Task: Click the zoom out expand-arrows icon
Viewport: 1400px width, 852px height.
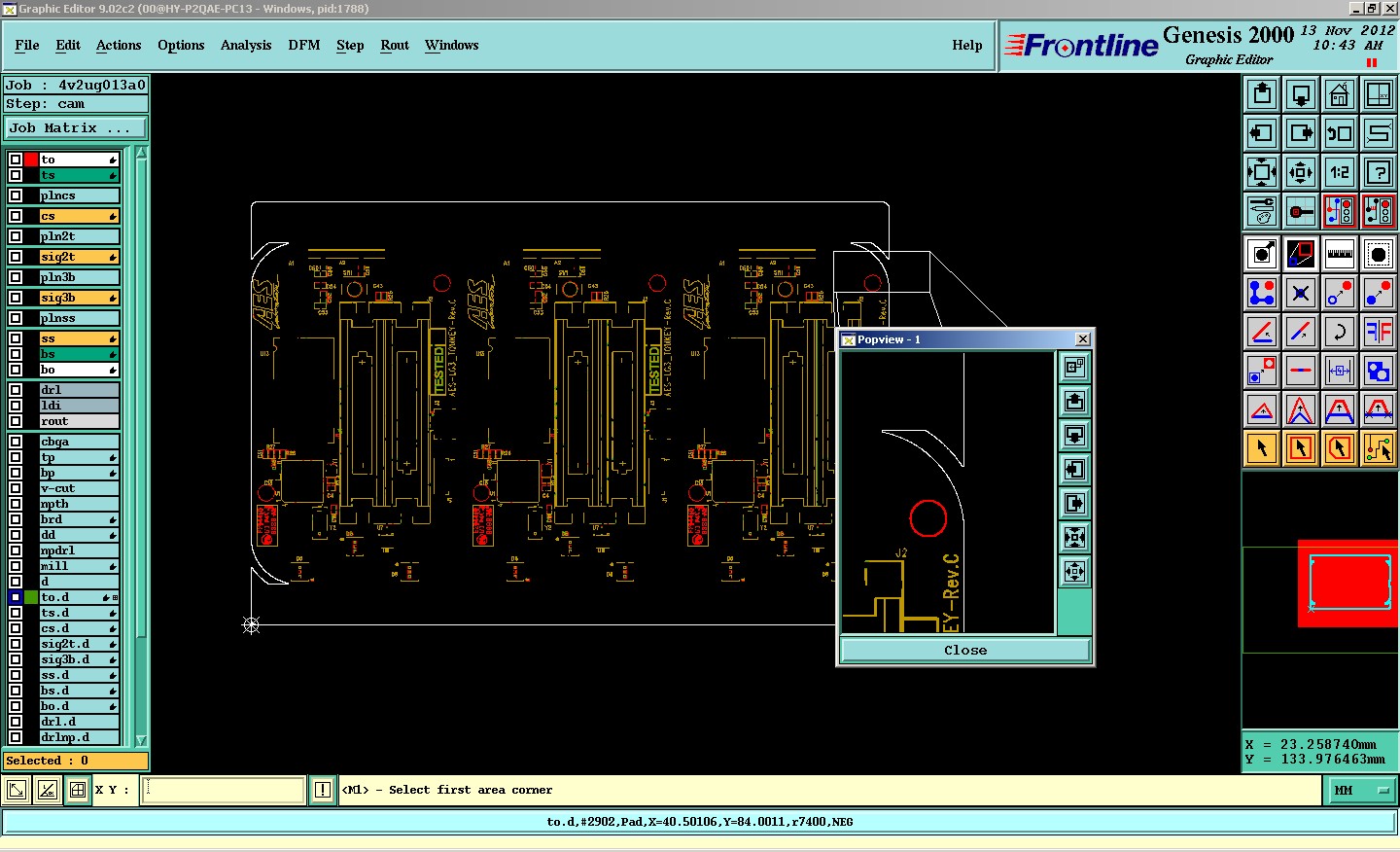Action: tap(1262, 172)
